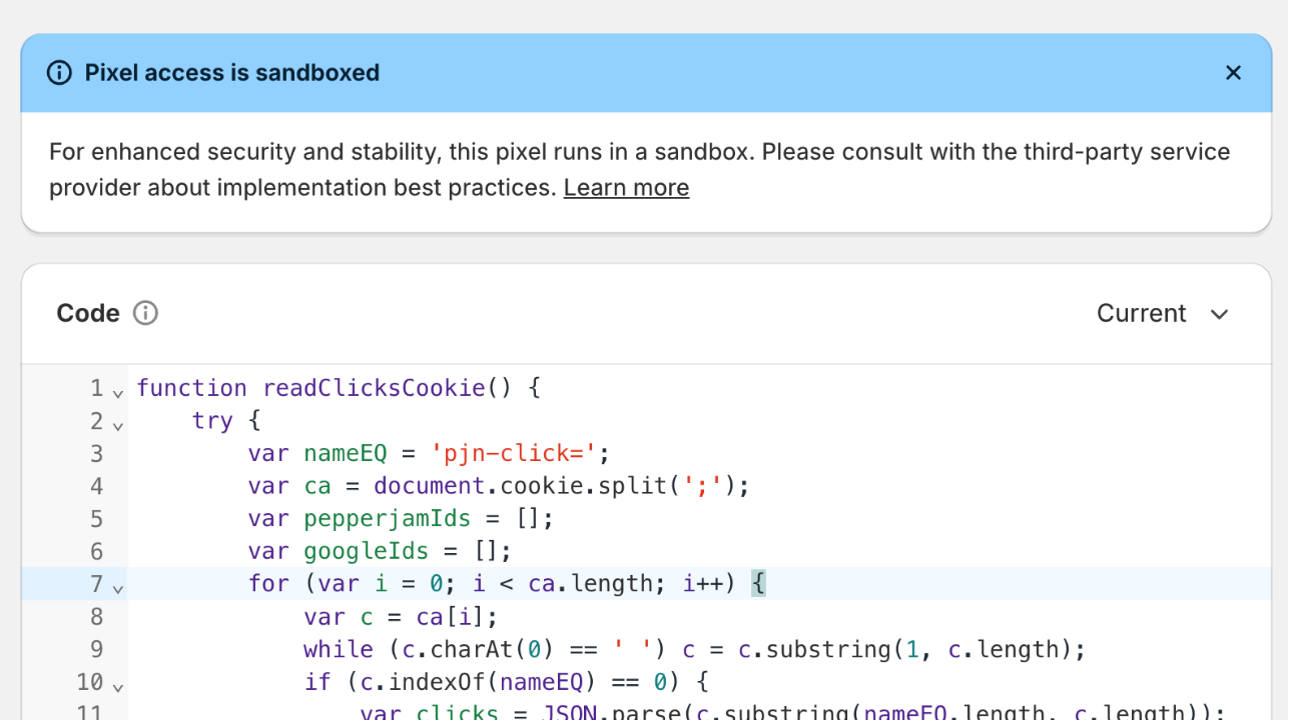The height and width of the screenshot is (724, 1292).
Task: Collapse code fold arrow on line 1
Action: (x=118, y=392)
